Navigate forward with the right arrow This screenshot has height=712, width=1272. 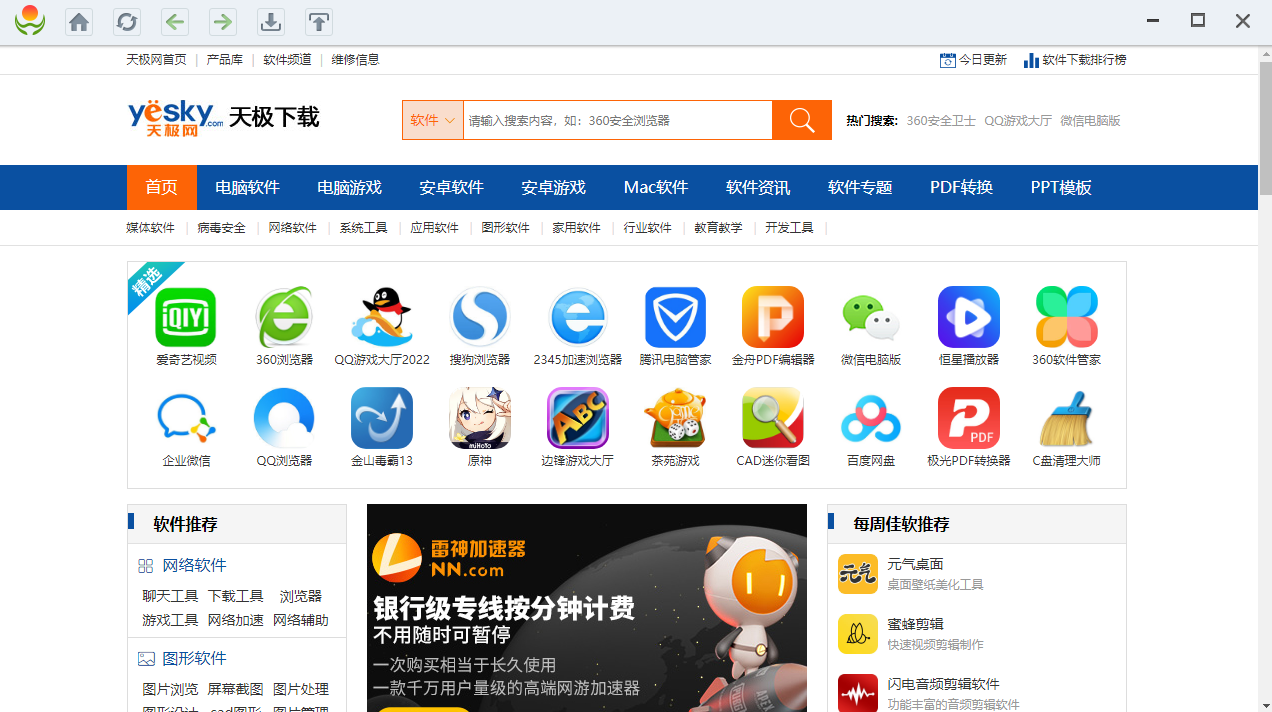click(x=223, y=22)
